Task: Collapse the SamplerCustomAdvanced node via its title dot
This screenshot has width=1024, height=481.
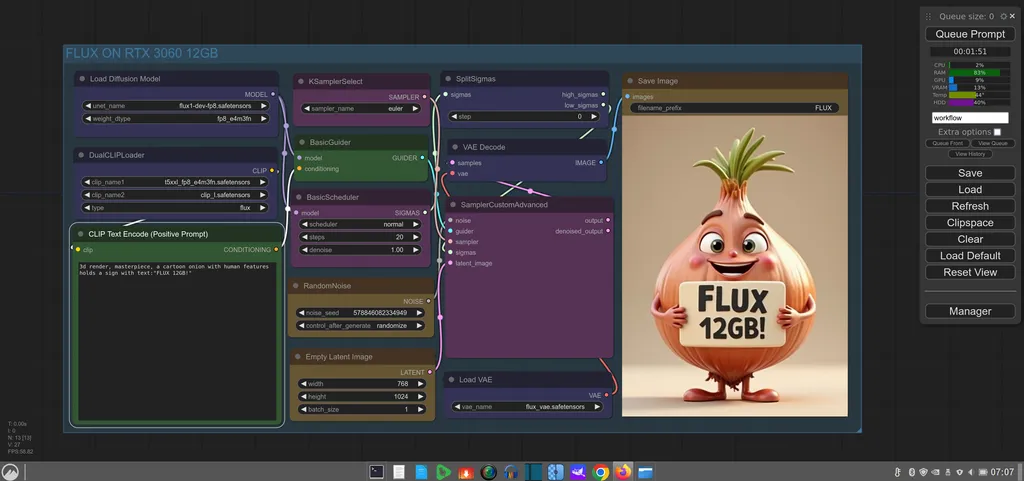Action: 453,205
